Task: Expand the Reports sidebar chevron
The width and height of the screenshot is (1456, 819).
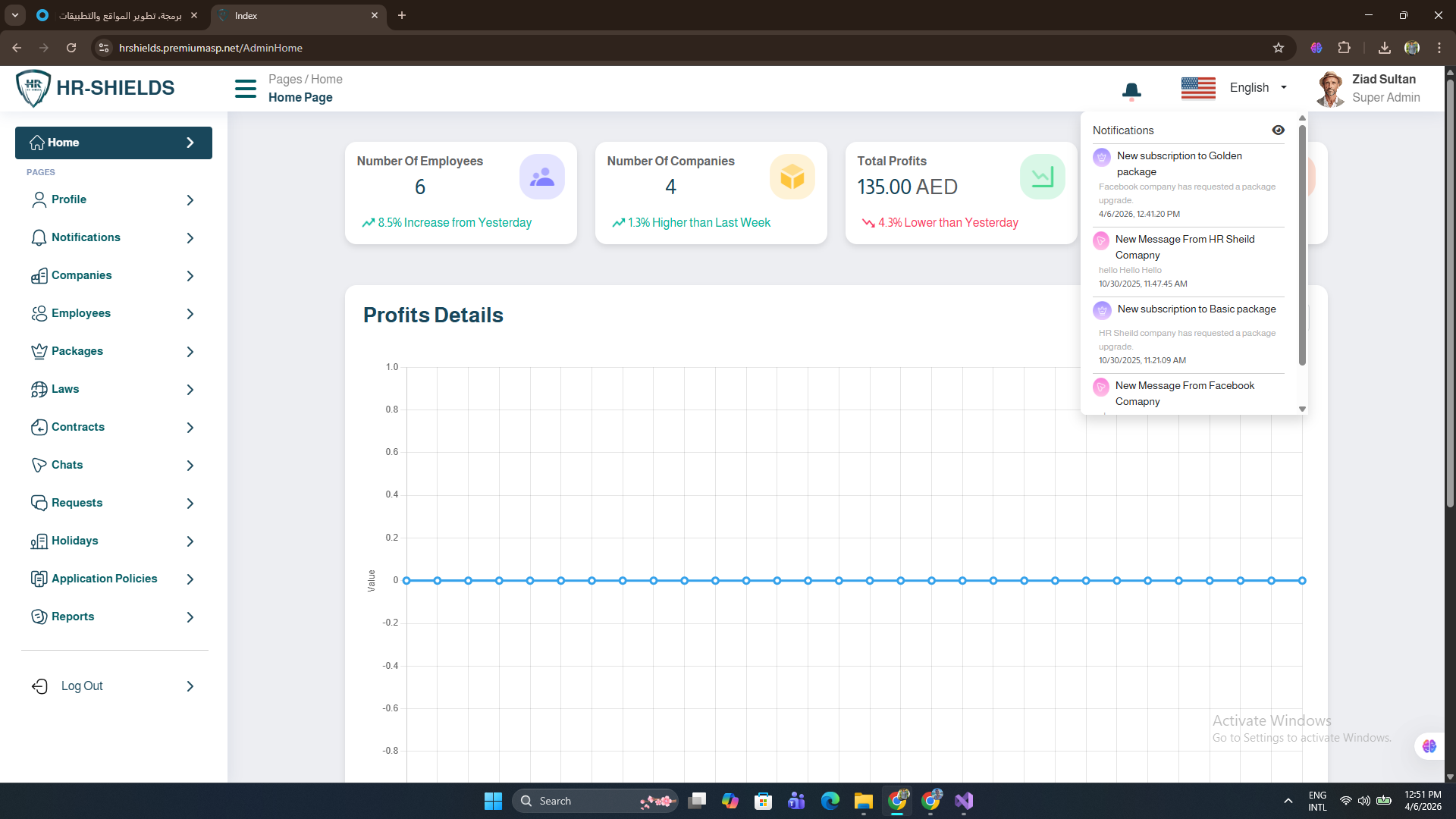Action: 190,617
